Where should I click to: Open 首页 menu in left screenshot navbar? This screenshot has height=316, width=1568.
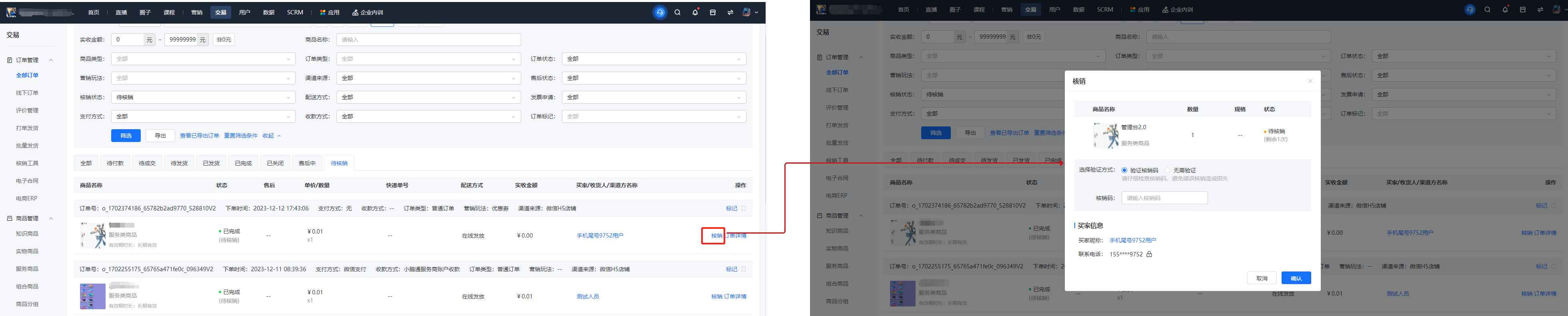coord(93,12)
